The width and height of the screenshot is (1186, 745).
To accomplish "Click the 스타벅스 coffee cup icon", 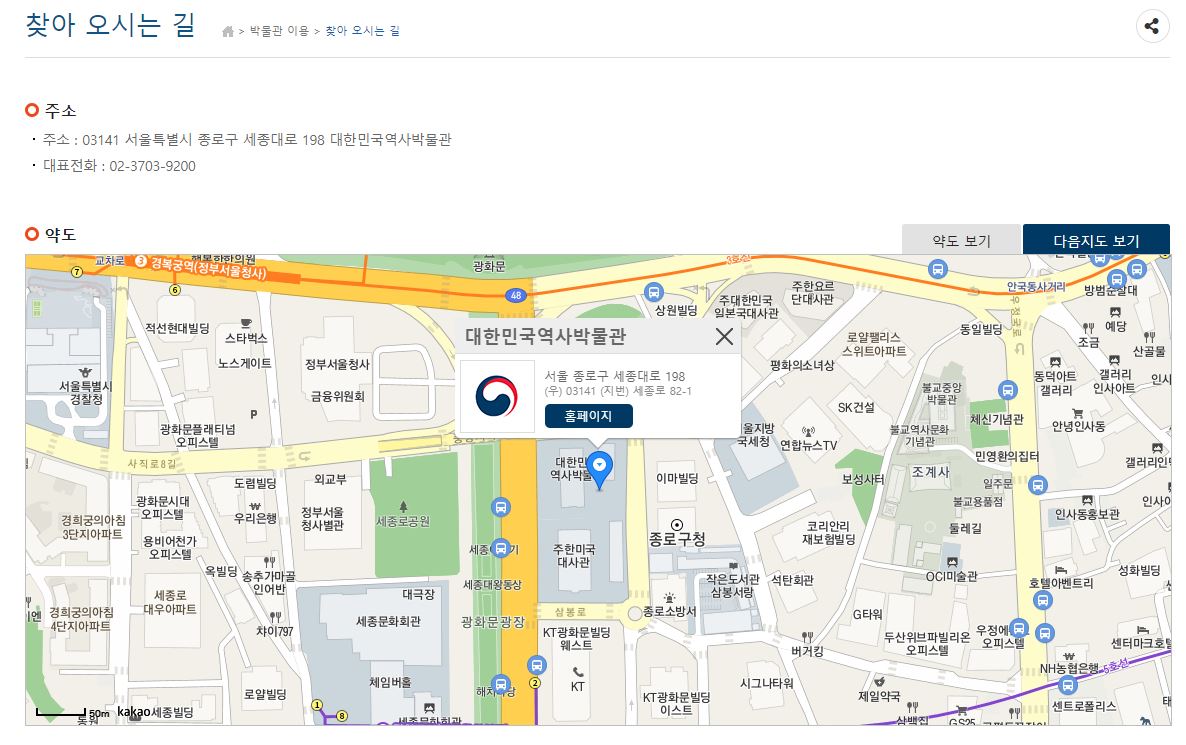I will pos(246,324).
